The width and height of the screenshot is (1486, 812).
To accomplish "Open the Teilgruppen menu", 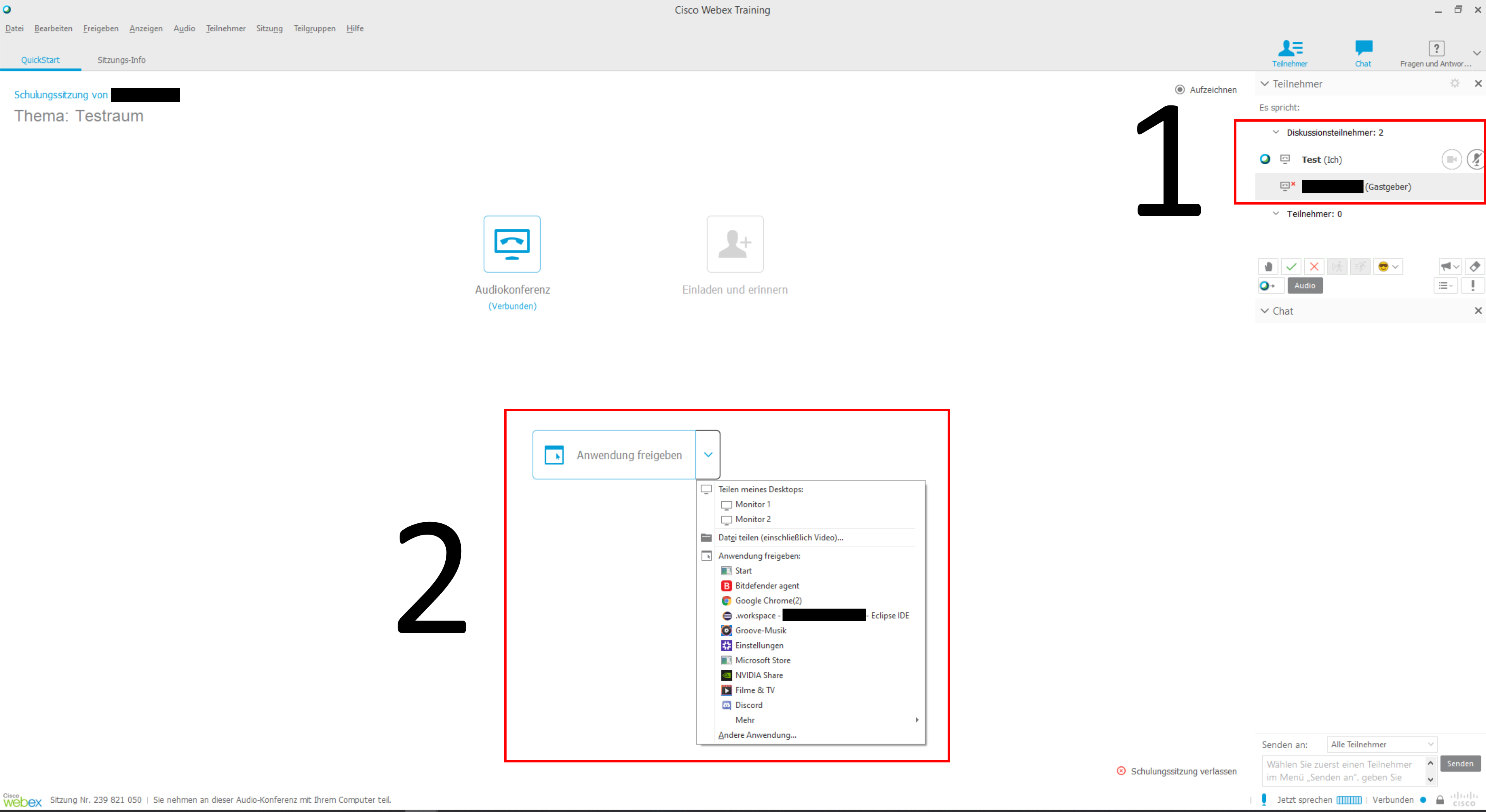I will [x=314, y=28].
